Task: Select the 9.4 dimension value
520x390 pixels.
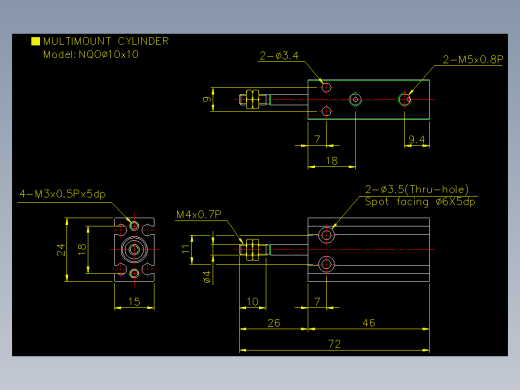Action: point(417,139)
